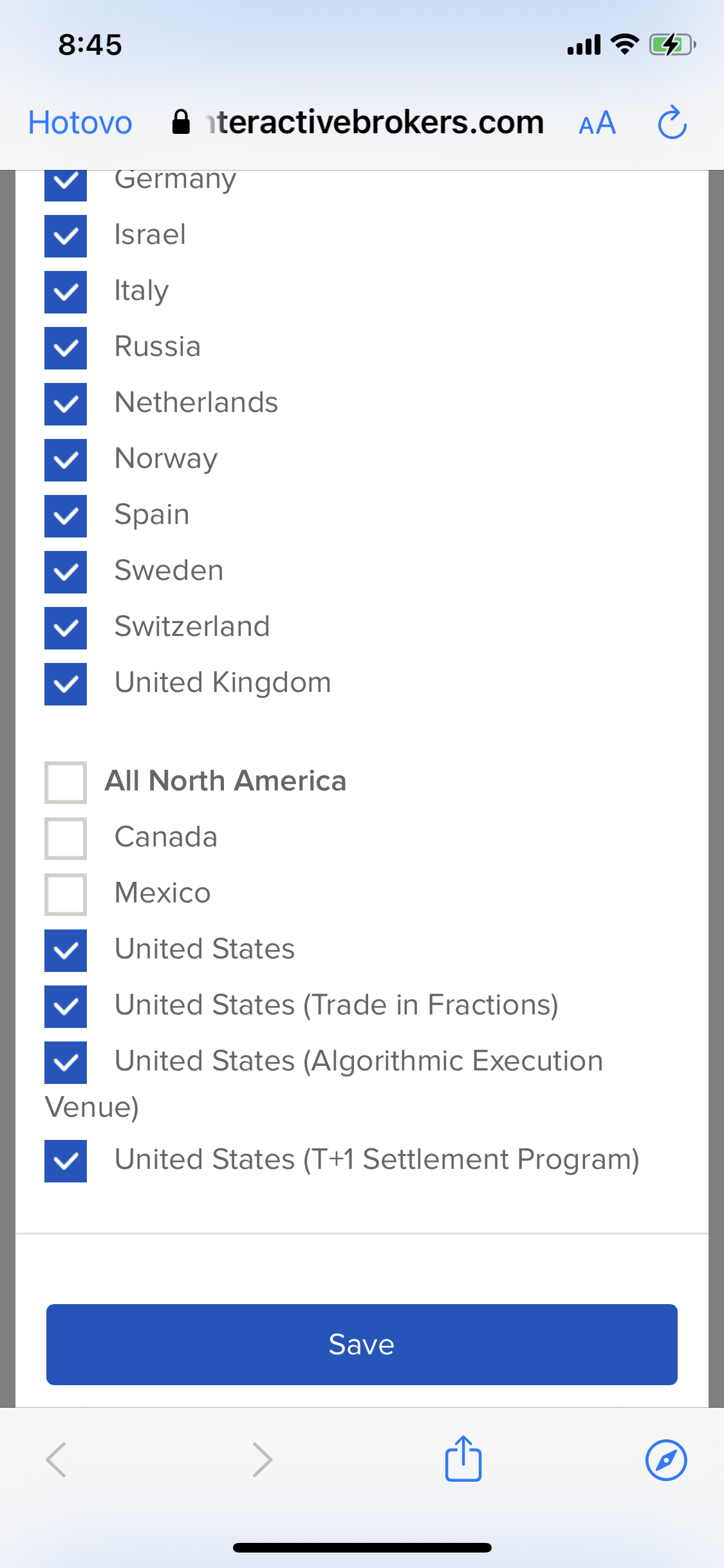724x1568 pixels.
Task: Uncheck the Switzerland checkbox
Action: point(66,628)
